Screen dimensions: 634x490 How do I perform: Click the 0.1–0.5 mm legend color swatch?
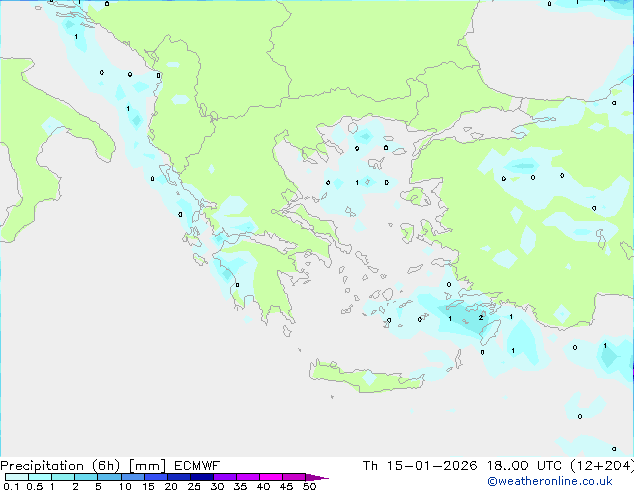tap(17, 477)
